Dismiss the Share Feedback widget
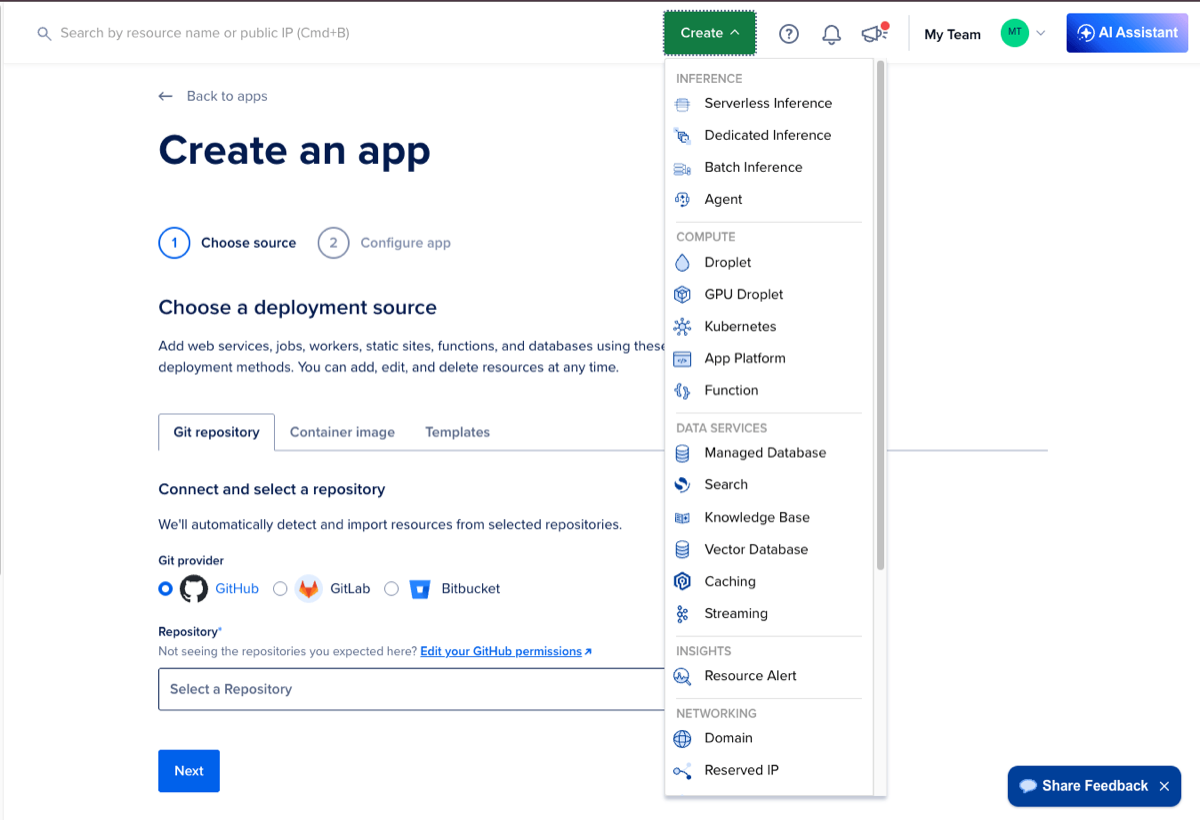 (1164, 786)
